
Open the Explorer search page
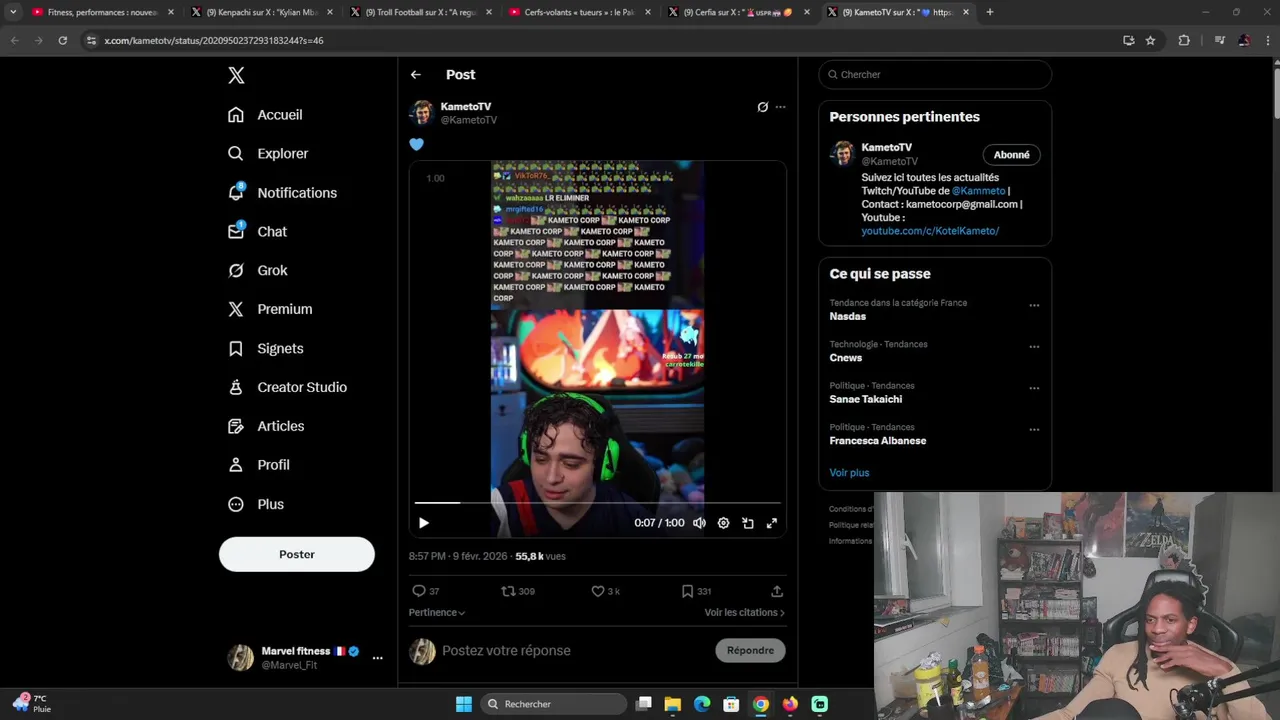pyautogui.click(x=268, y=154)
